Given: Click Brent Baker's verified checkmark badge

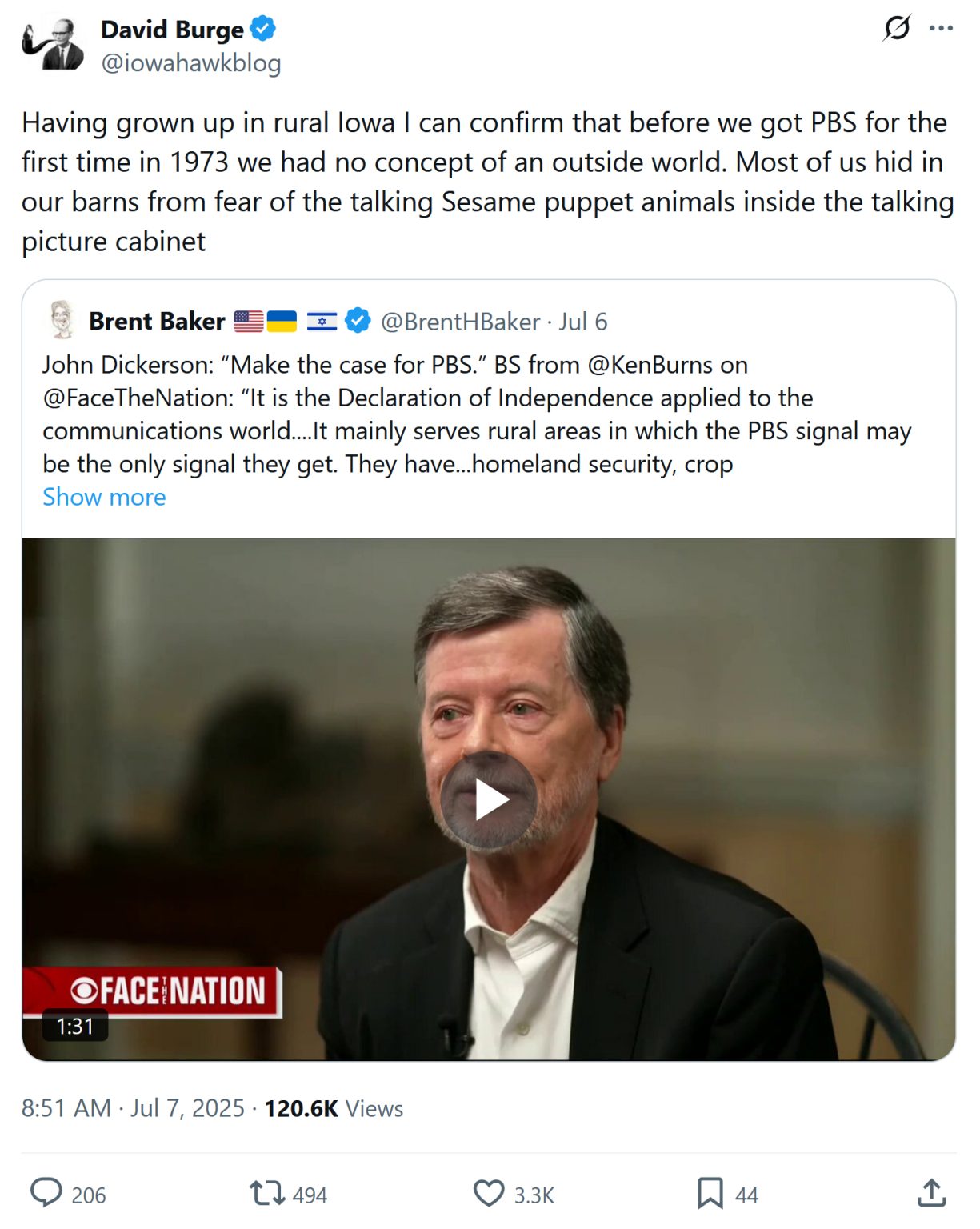Looking at the screenshot, I should pos(358,321).
